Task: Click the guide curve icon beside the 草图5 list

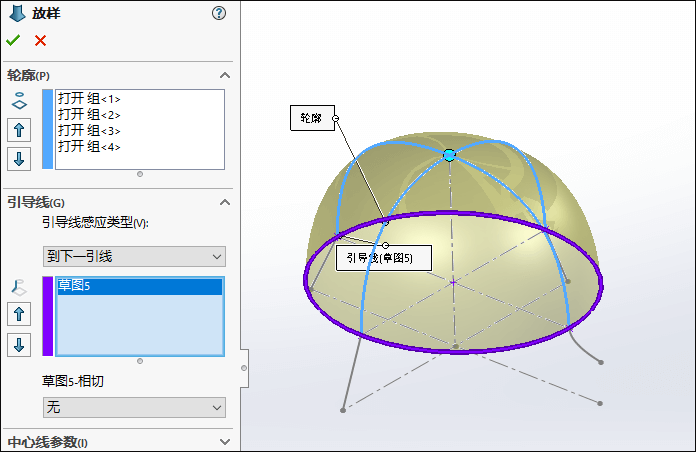Action: point(19,288)
